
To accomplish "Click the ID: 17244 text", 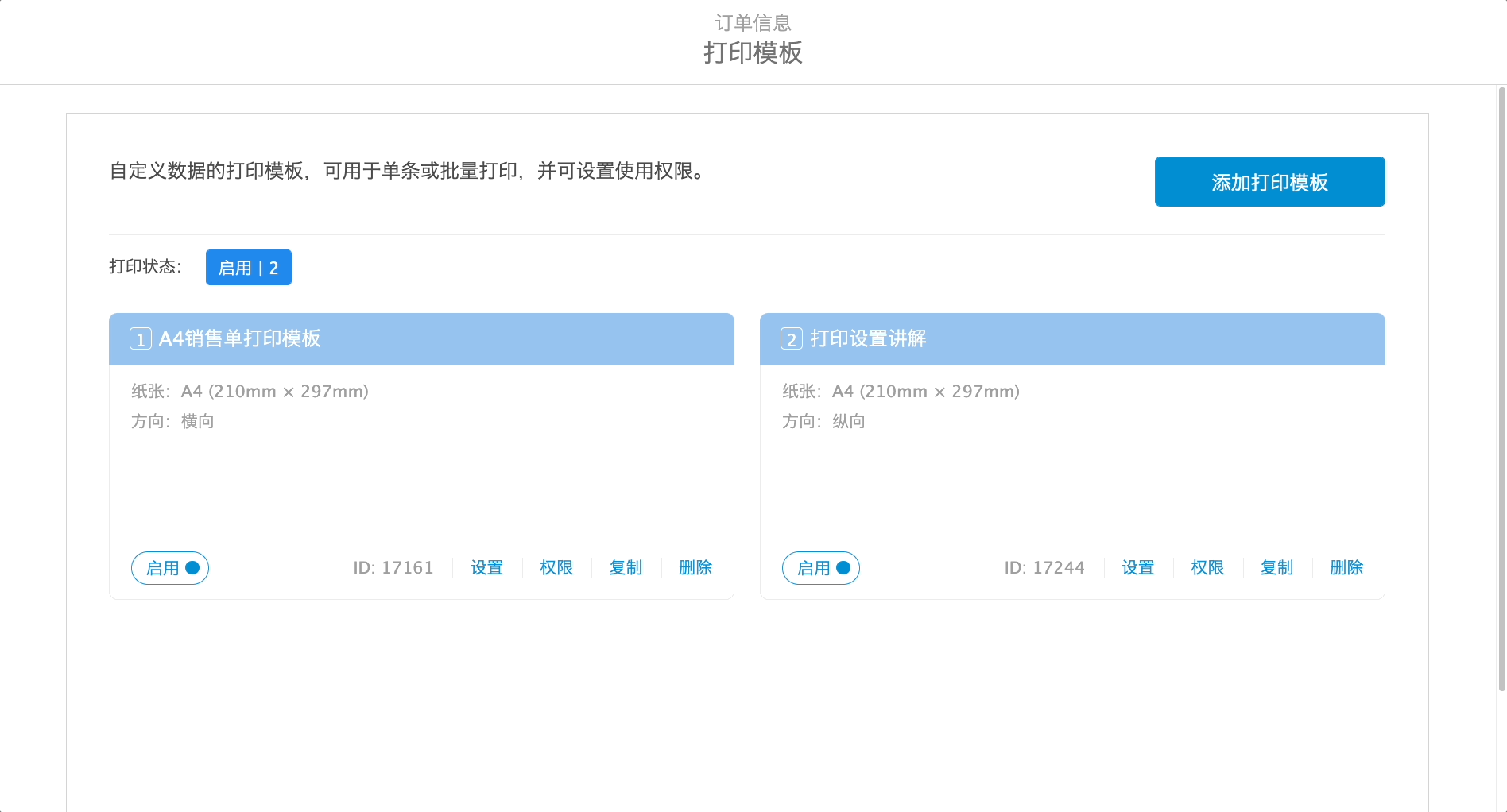I will pyautogui.click(x=1044, y=567).
